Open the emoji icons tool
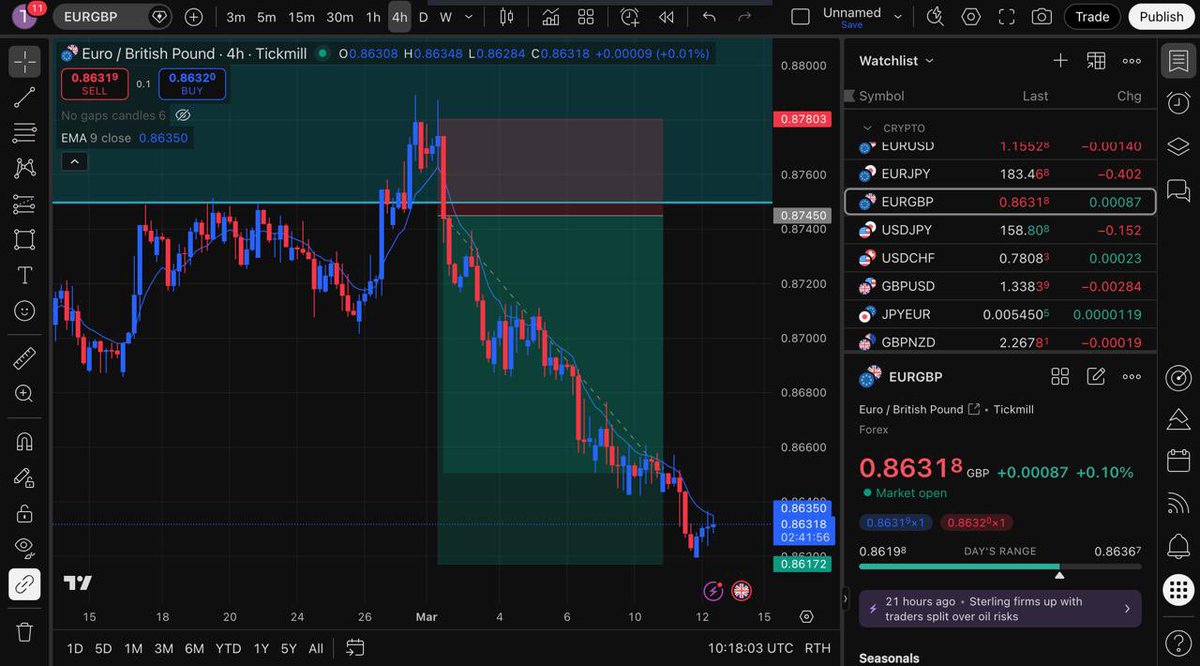Viewport: 1200px width, 666px height. [25, 311]
